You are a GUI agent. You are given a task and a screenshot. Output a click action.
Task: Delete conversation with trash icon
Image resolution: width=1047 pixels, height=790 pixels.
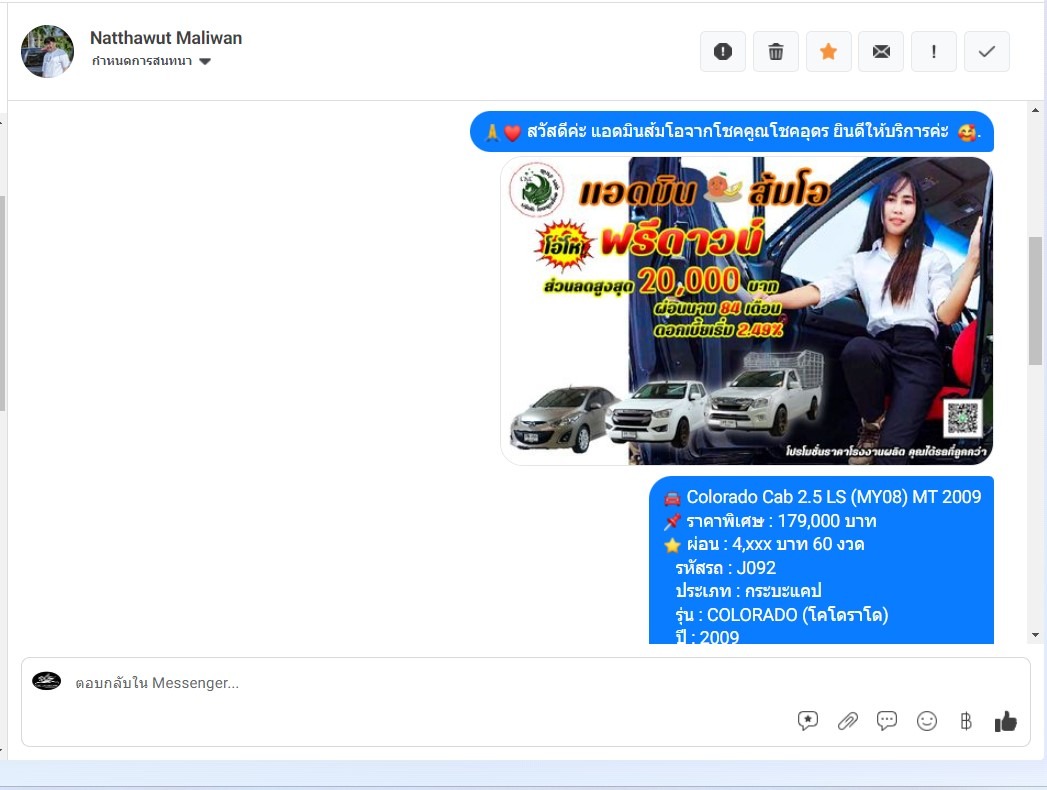click(x=775, y=51)
